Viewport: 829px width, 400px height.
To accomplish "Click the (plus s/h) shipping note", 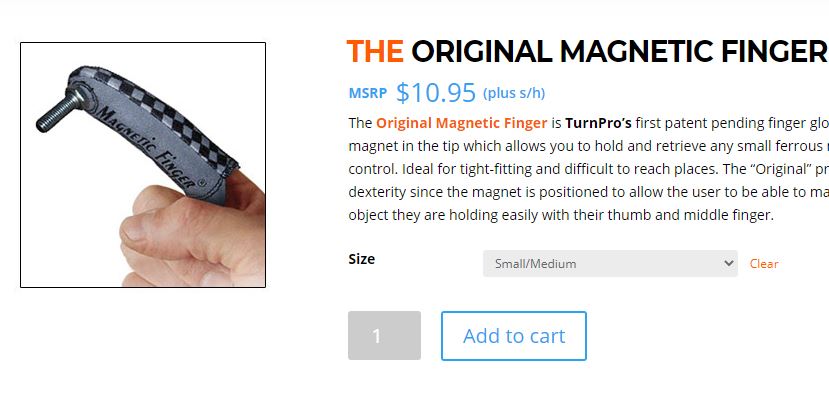I will click(x=513, y=94).
